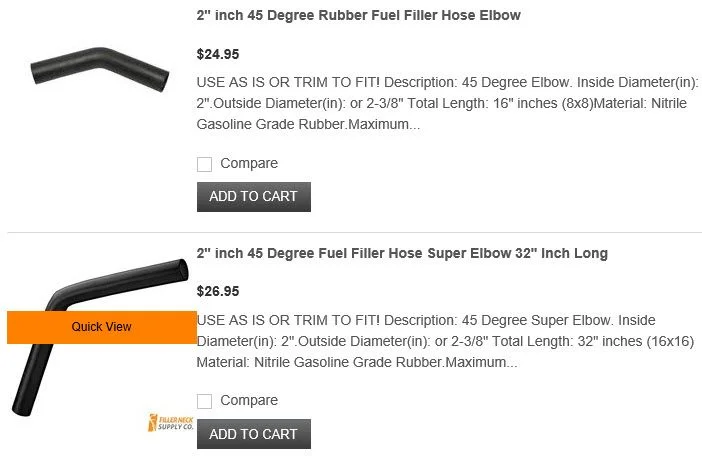
Task: Add the $26.95 Super Elbow to cart
Action: pos(253,434)
